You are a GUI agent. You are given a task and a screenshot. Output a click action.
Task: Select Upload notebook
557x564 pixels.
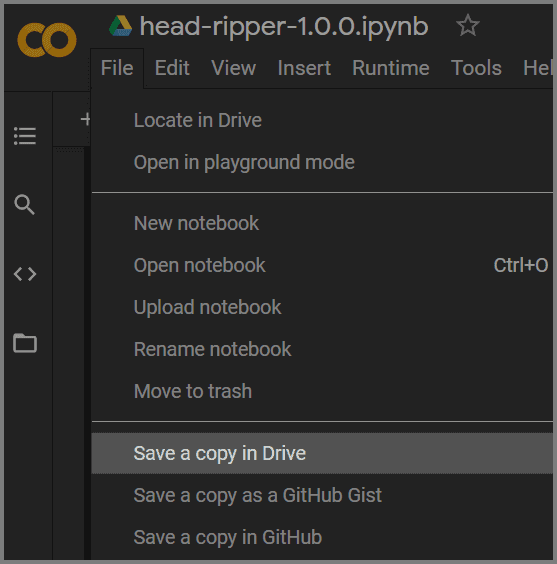(x=322, y=307)
